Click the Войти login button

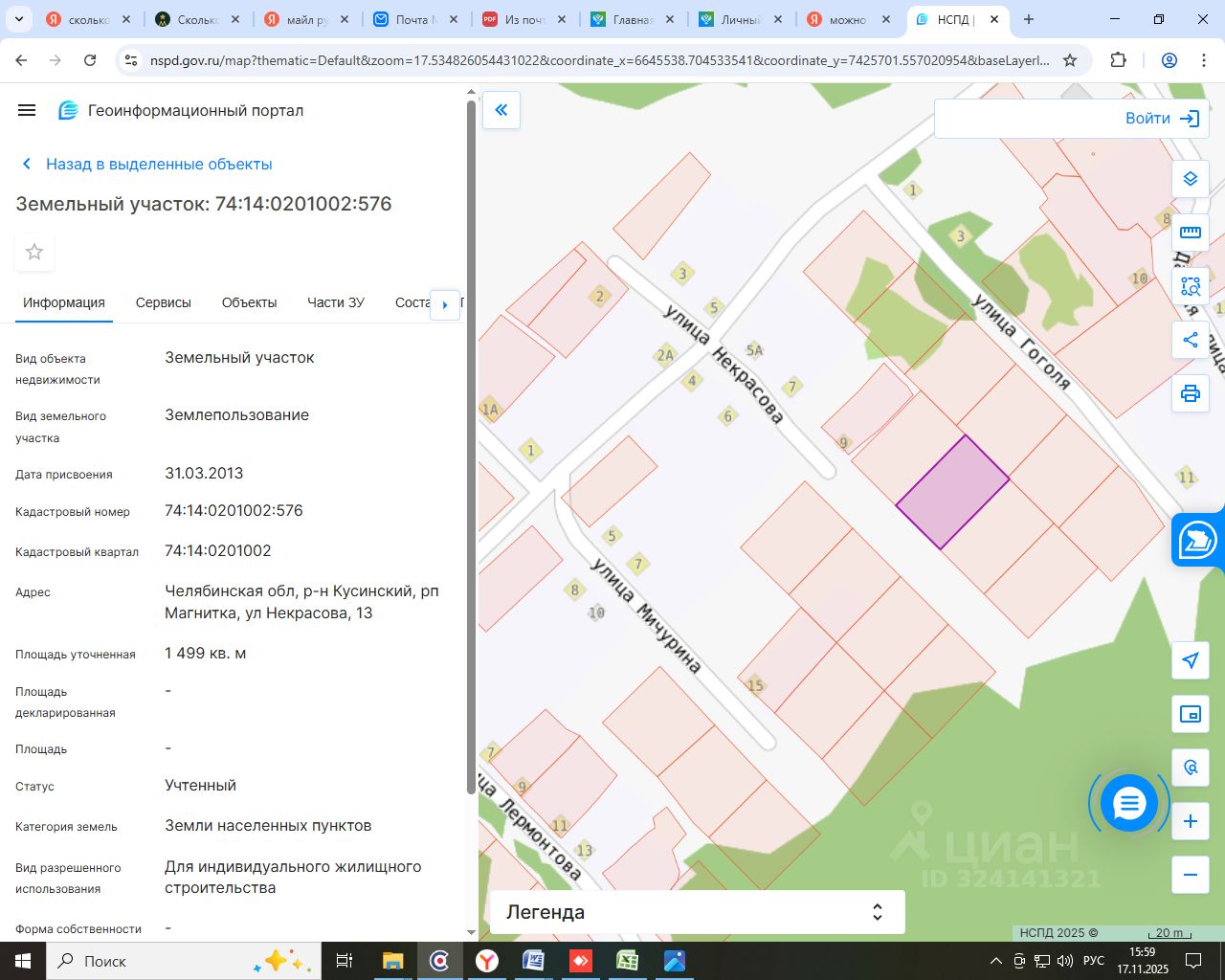(x=1161, y=119)
